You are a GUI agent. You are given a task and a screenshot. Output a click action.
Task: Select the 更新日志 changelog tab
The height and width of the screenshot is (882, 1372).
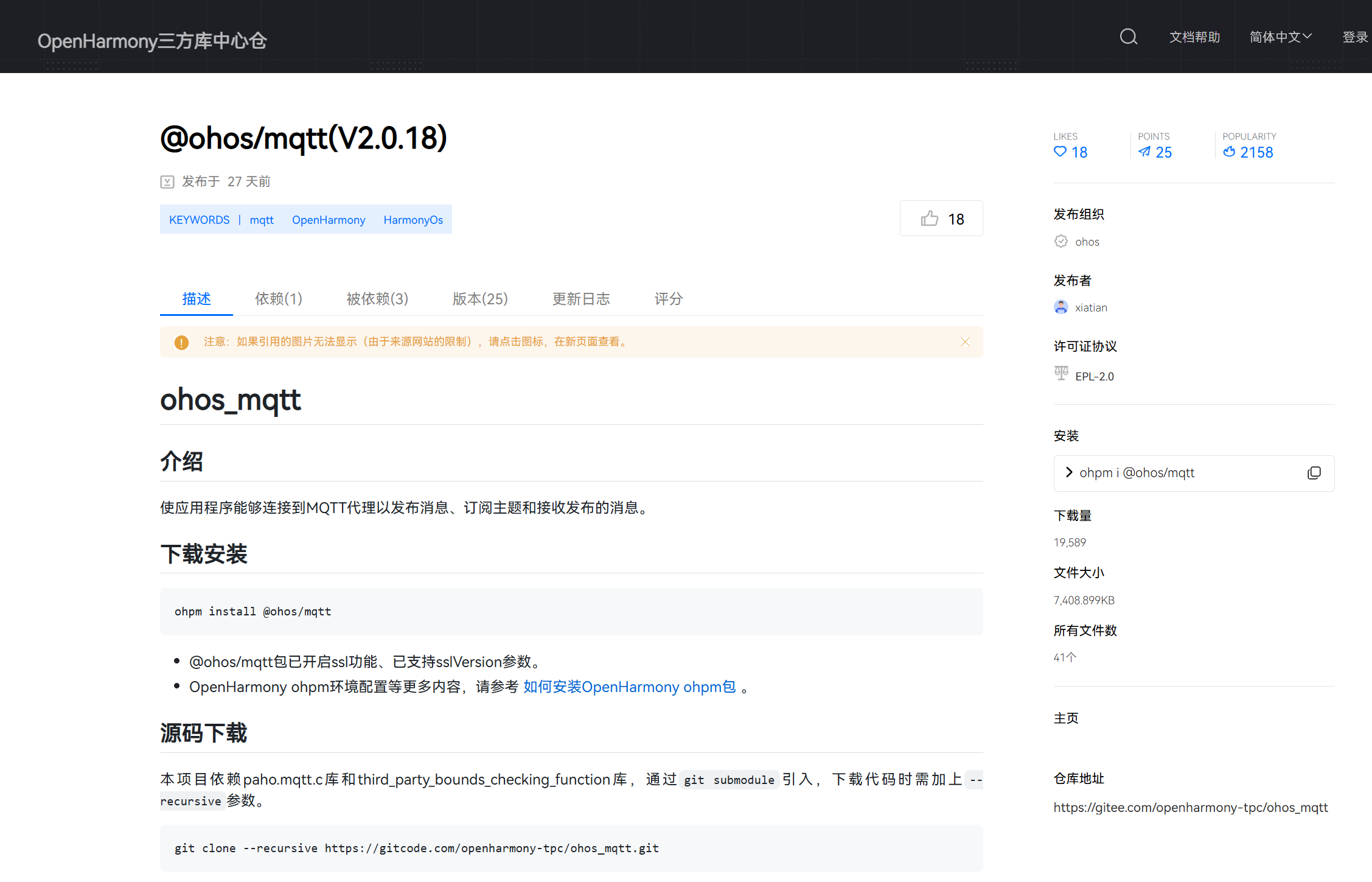pos(580,299)
